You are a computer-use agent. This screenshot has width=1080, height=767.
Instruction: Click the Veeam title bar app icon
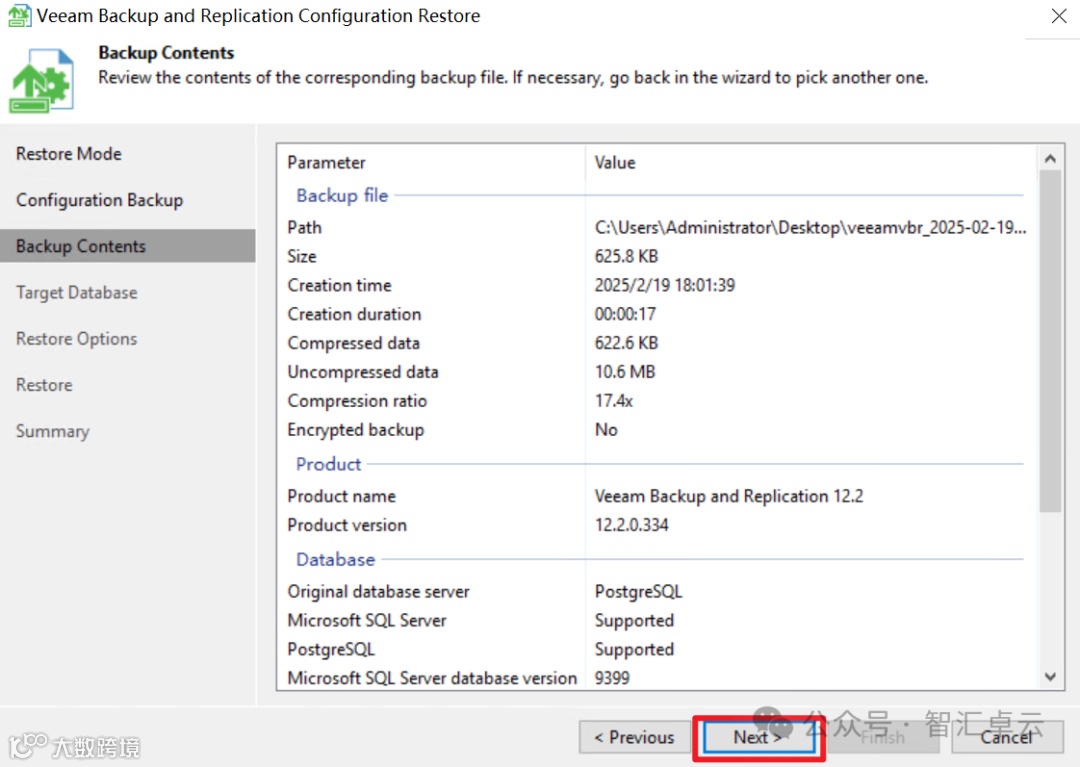click(x=19, y=15)
